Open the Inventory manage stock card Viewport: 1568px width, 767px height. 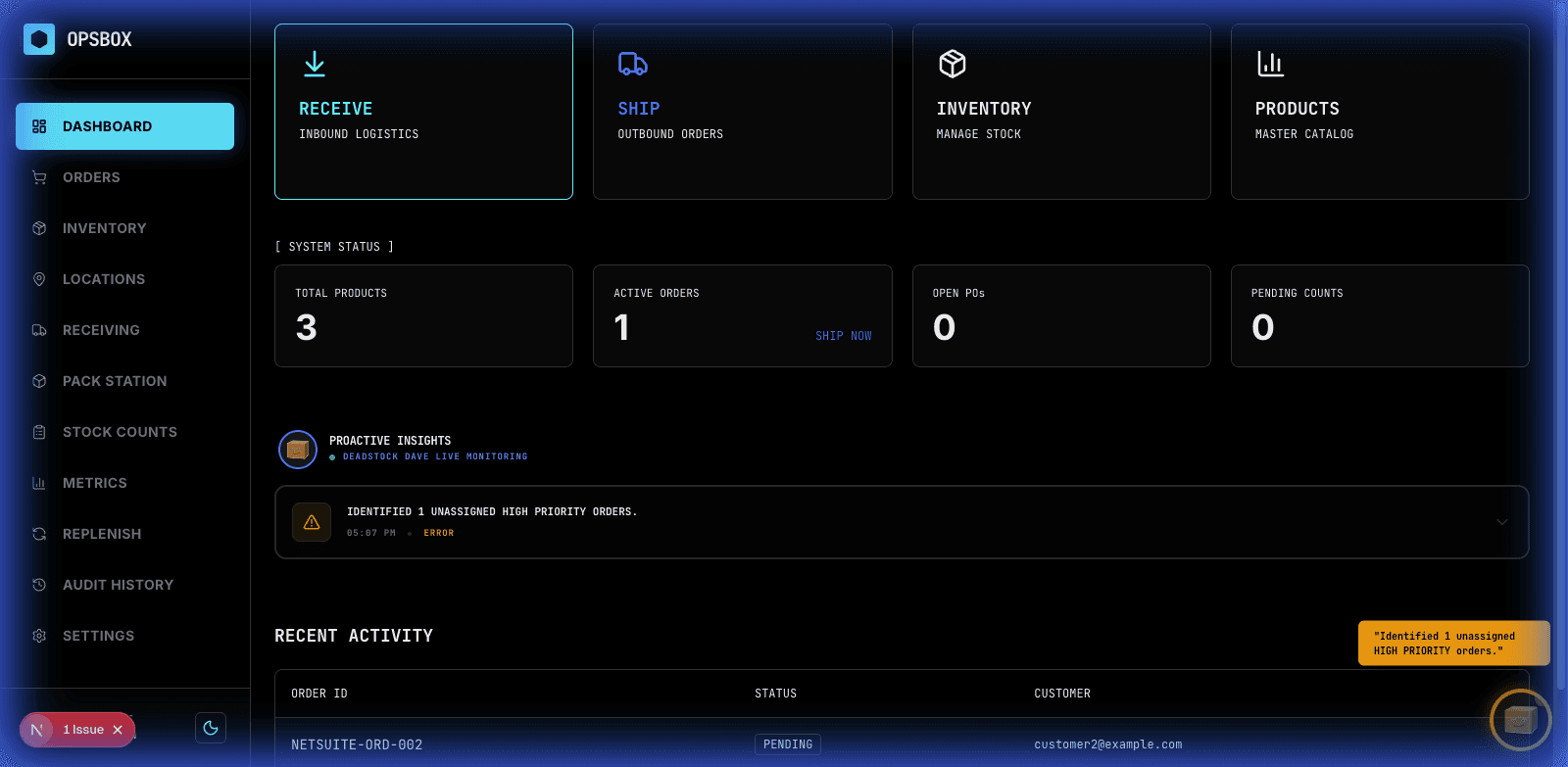pyautogui.click(x=1061, y=112)
